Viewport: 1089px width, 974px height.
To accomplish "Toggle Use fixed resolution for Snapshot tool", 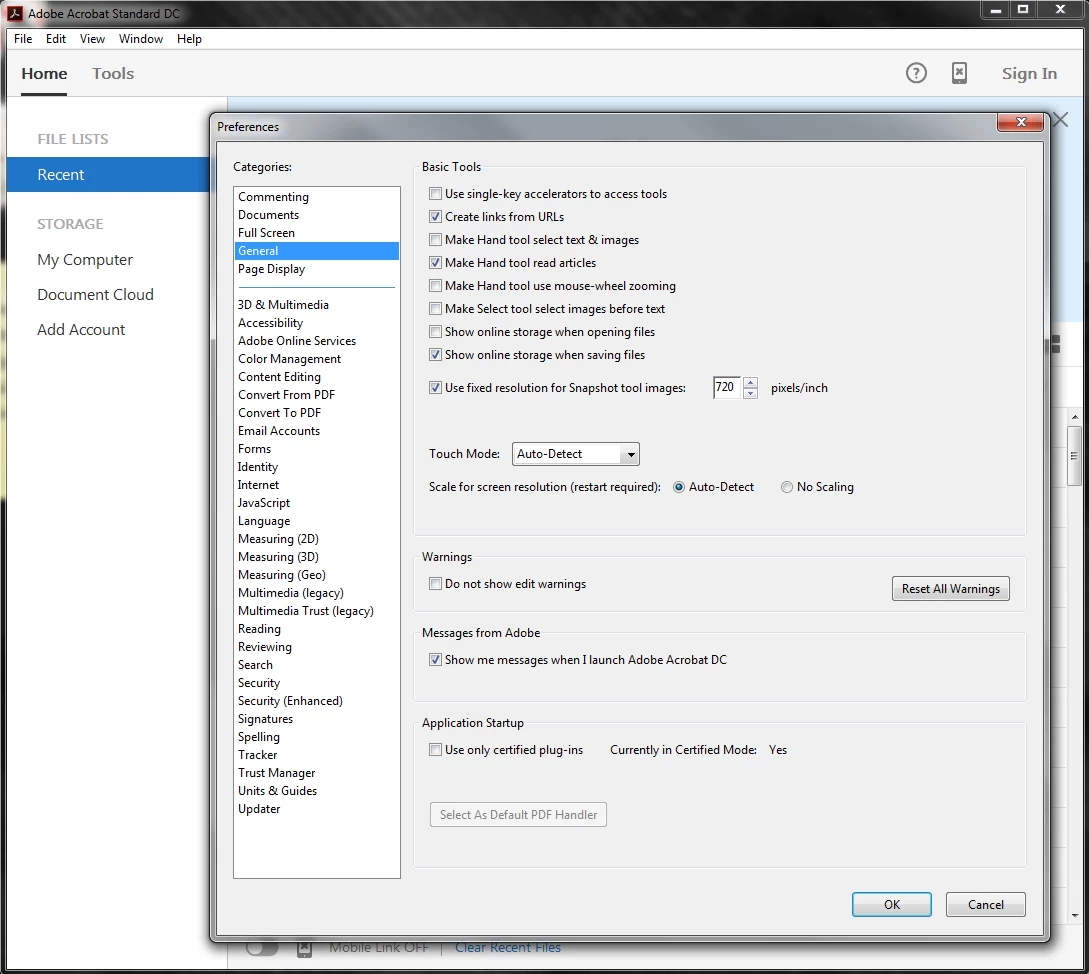I will 435,388.
